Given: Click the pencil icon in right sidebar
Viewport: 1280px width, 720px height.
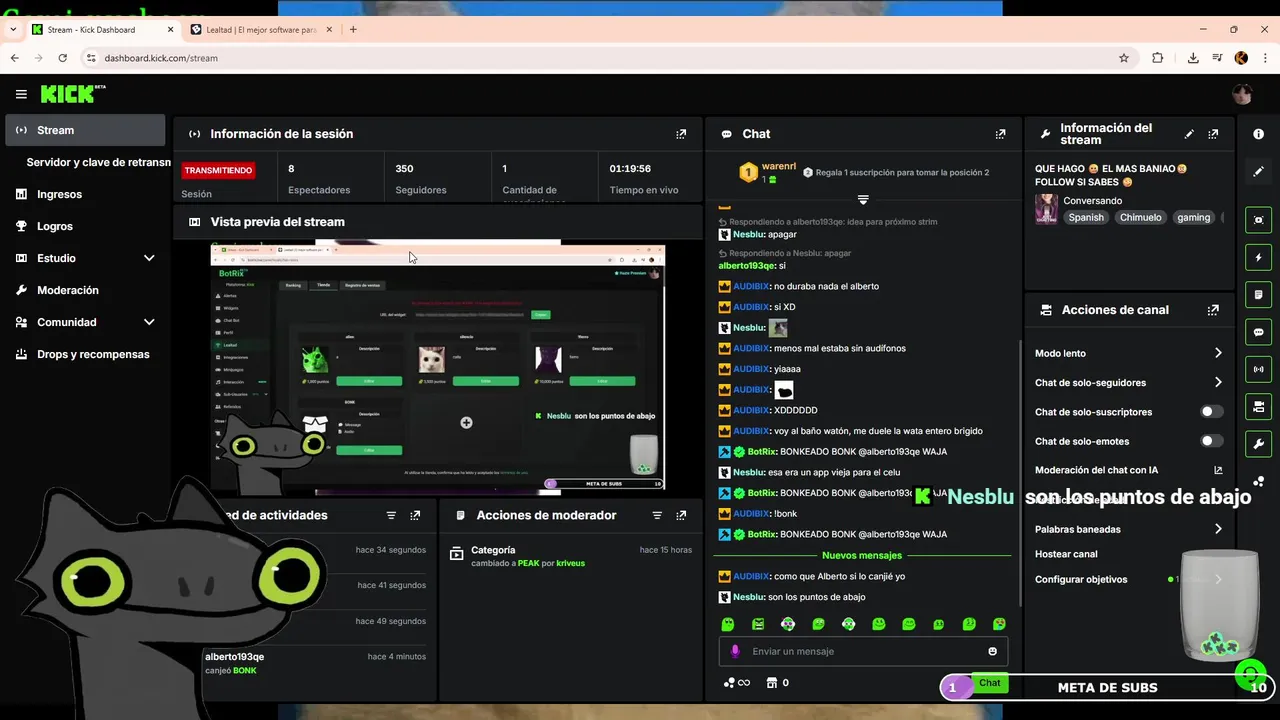Looking at the screenshot, I should point(1258,172).
